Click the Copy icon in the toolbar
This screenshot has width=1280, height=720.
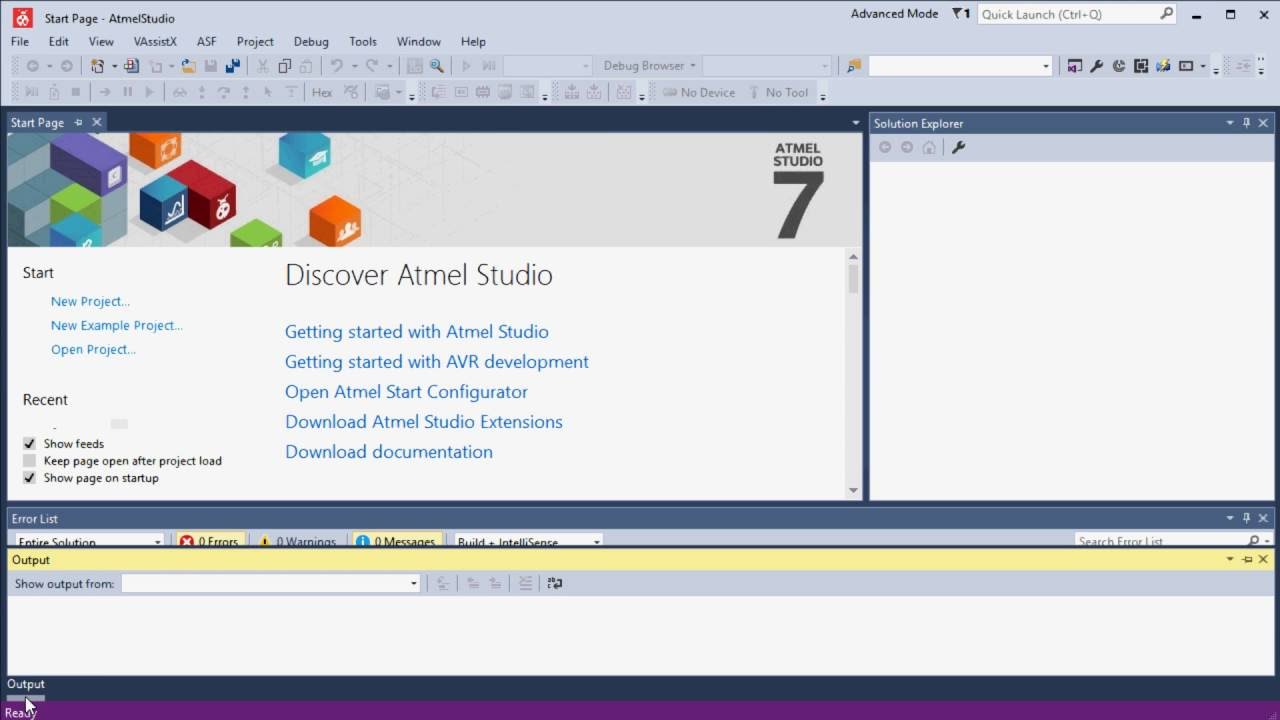(285, 66)
